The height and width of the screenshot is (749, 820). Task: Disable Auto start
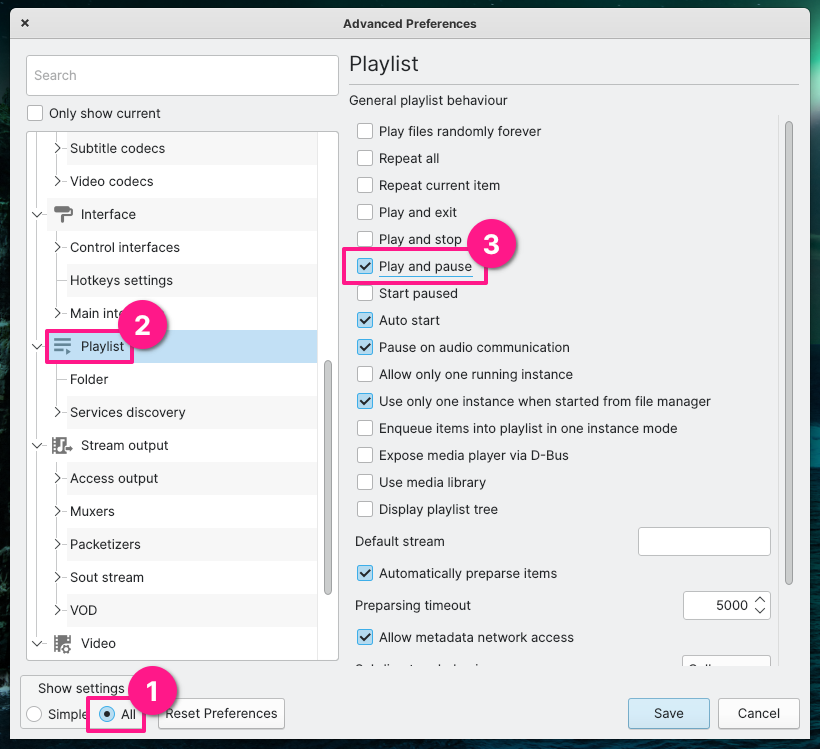pyautogui.click(x=365, y=320)
